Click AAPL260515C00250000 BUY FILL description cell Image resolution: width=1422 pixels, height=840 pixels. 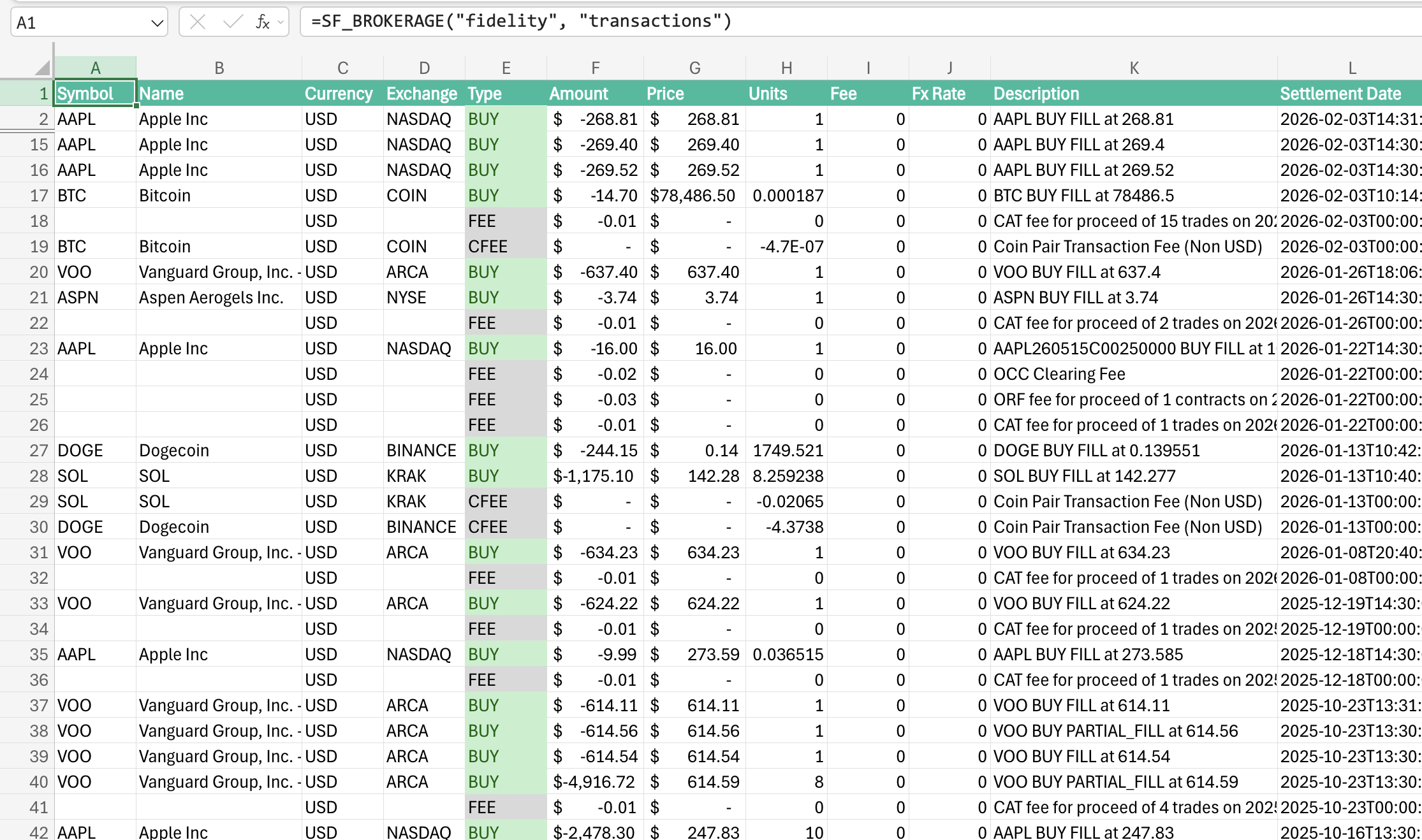coord(1134,348)
